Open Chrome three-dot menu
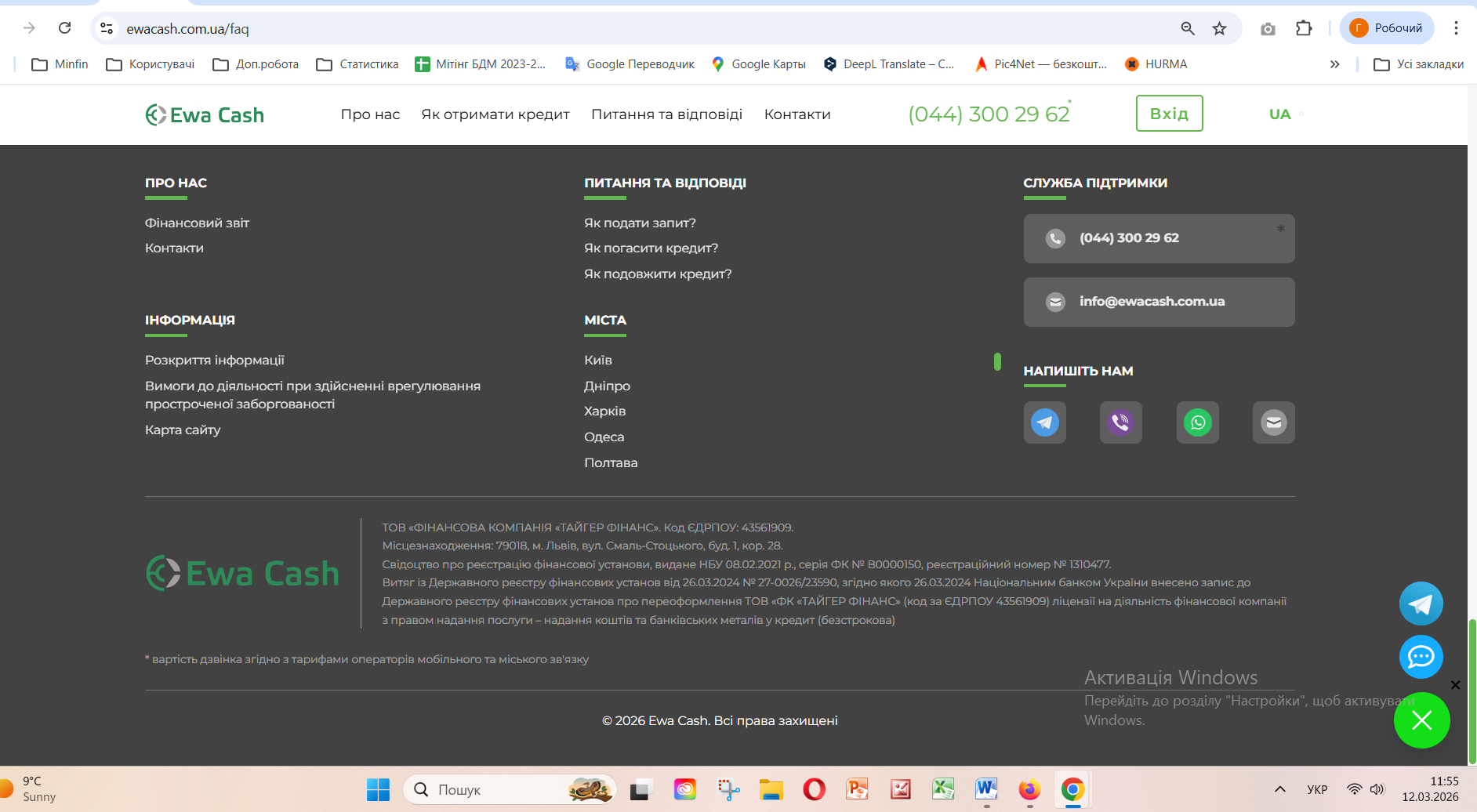The height and width of the screenshot is (812, 1477). click(1456, 28)
